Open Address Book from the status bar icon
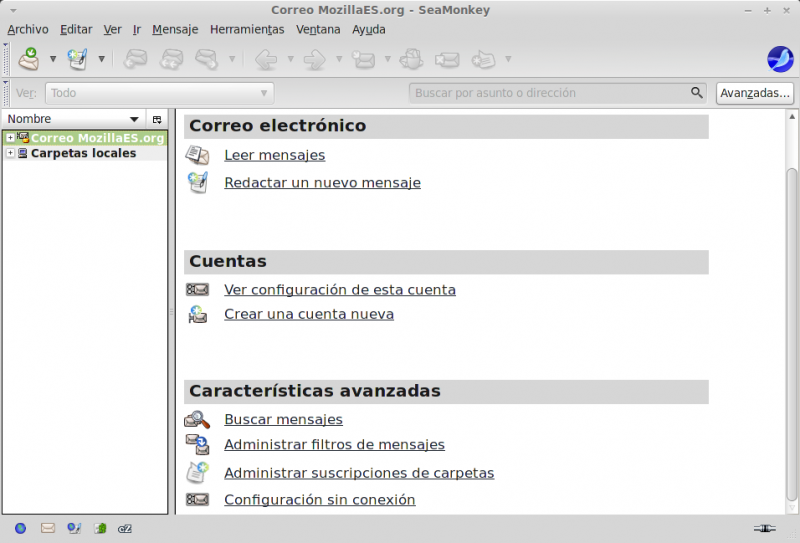This screenshot has height=543, width=800. point(100,528)
